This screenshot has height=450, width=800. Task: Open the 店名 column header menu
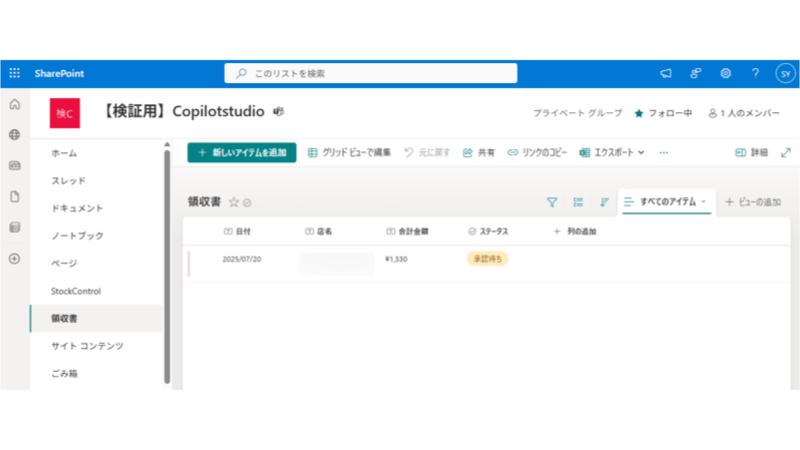click(318, 232)
